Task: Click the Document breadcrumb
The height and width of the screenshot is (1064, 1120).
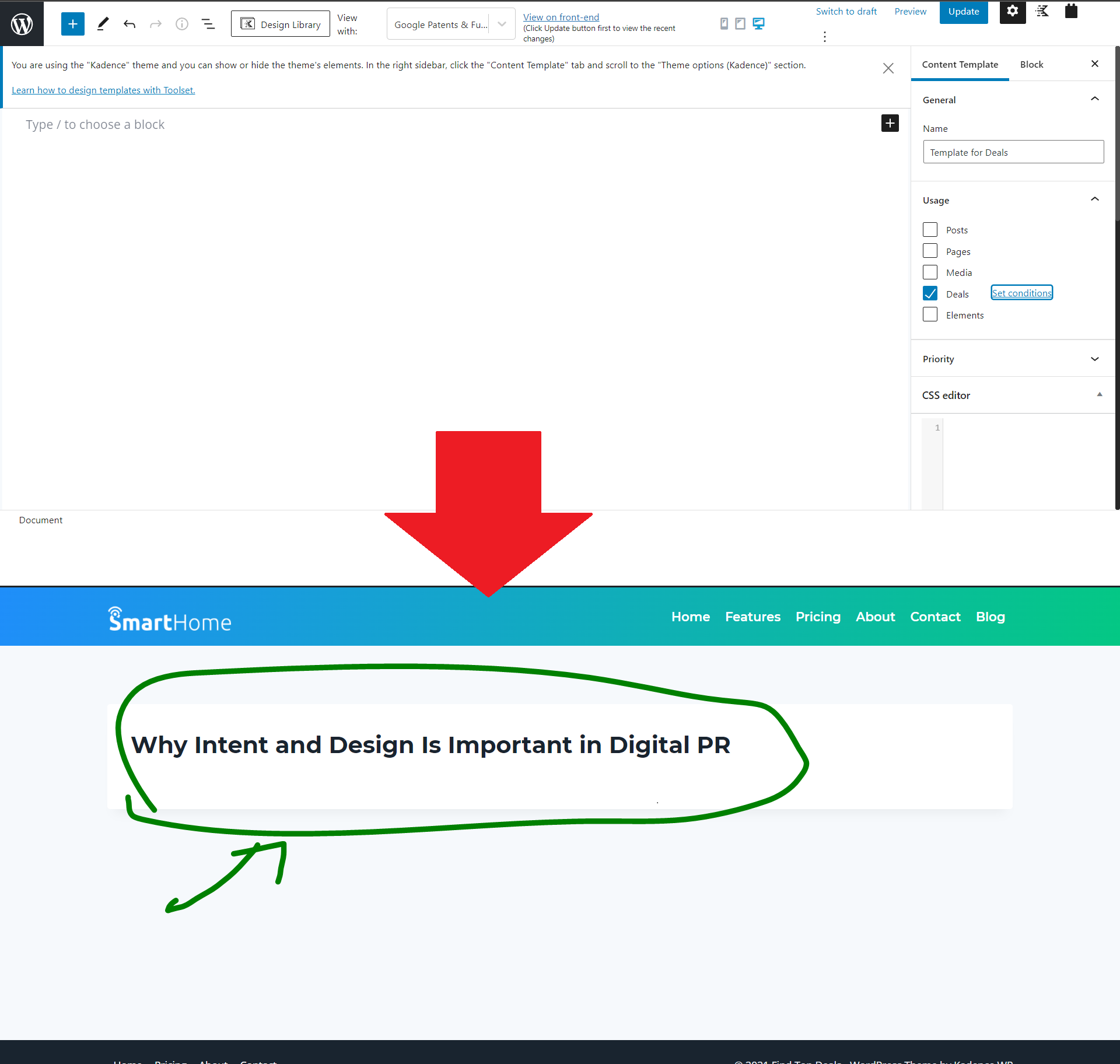Action: [x=40, y=520]
